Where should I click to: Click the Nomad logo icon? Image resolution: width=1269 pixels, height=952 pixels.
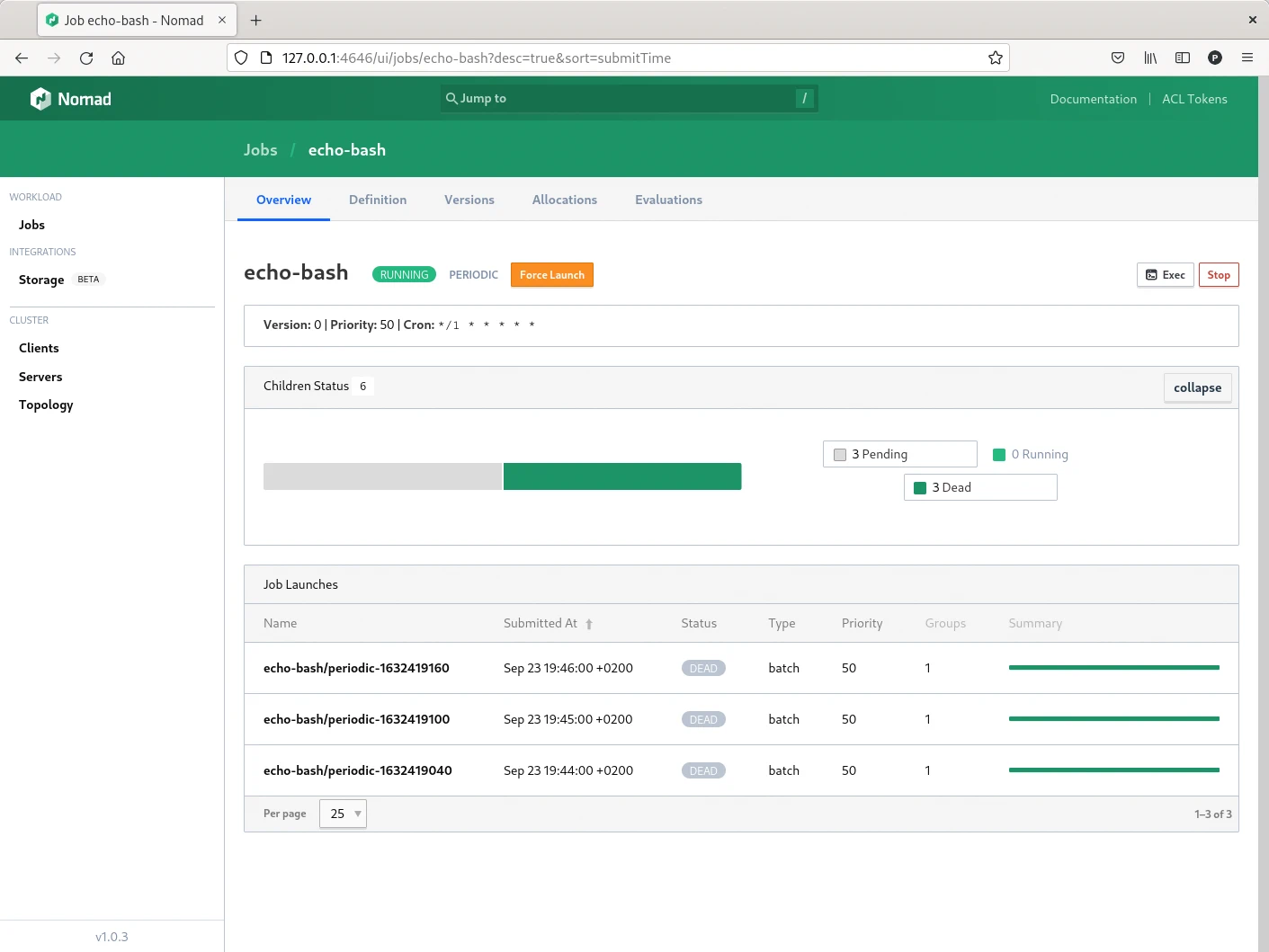40,99
